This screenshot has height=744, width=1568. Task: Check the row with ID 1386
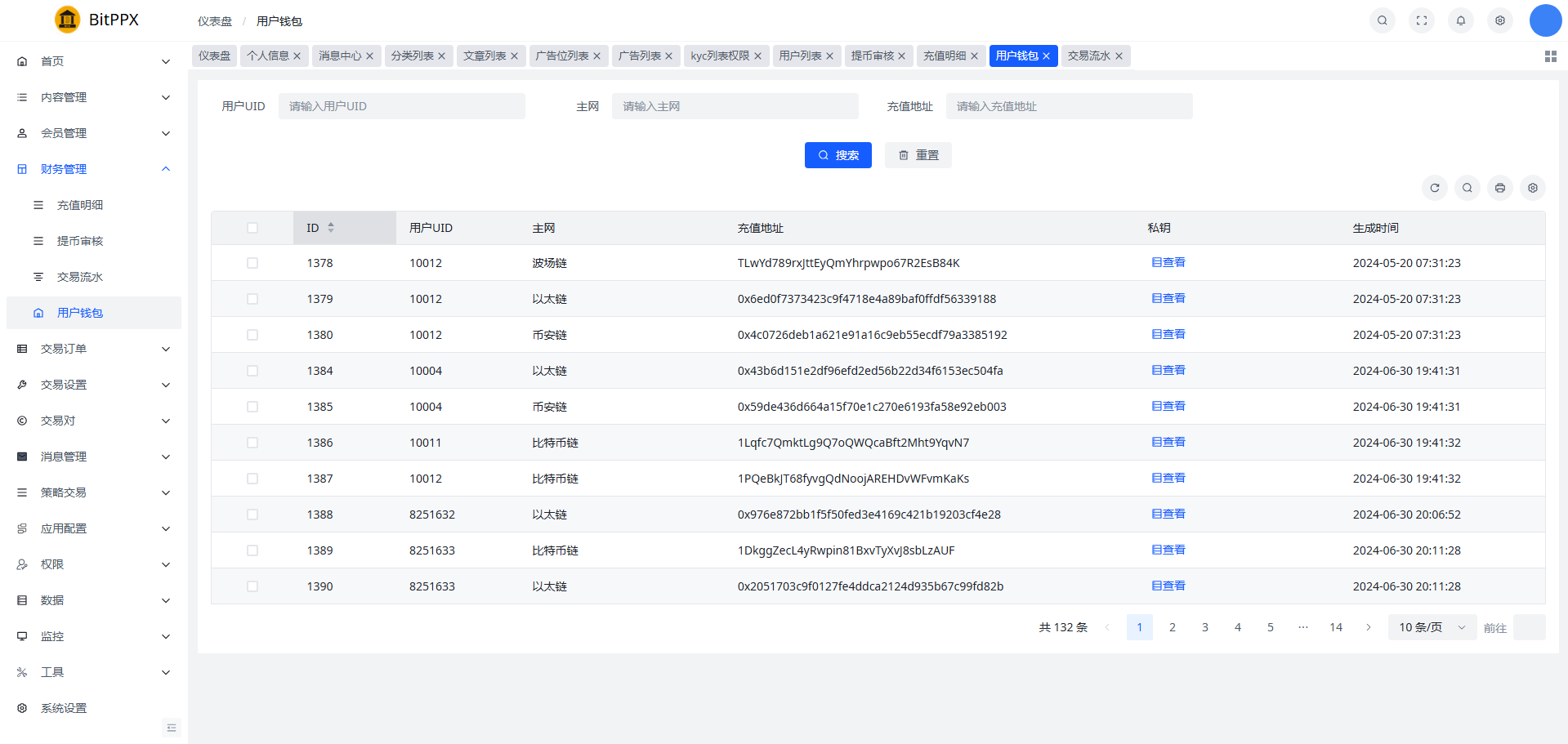pos(252,443)
